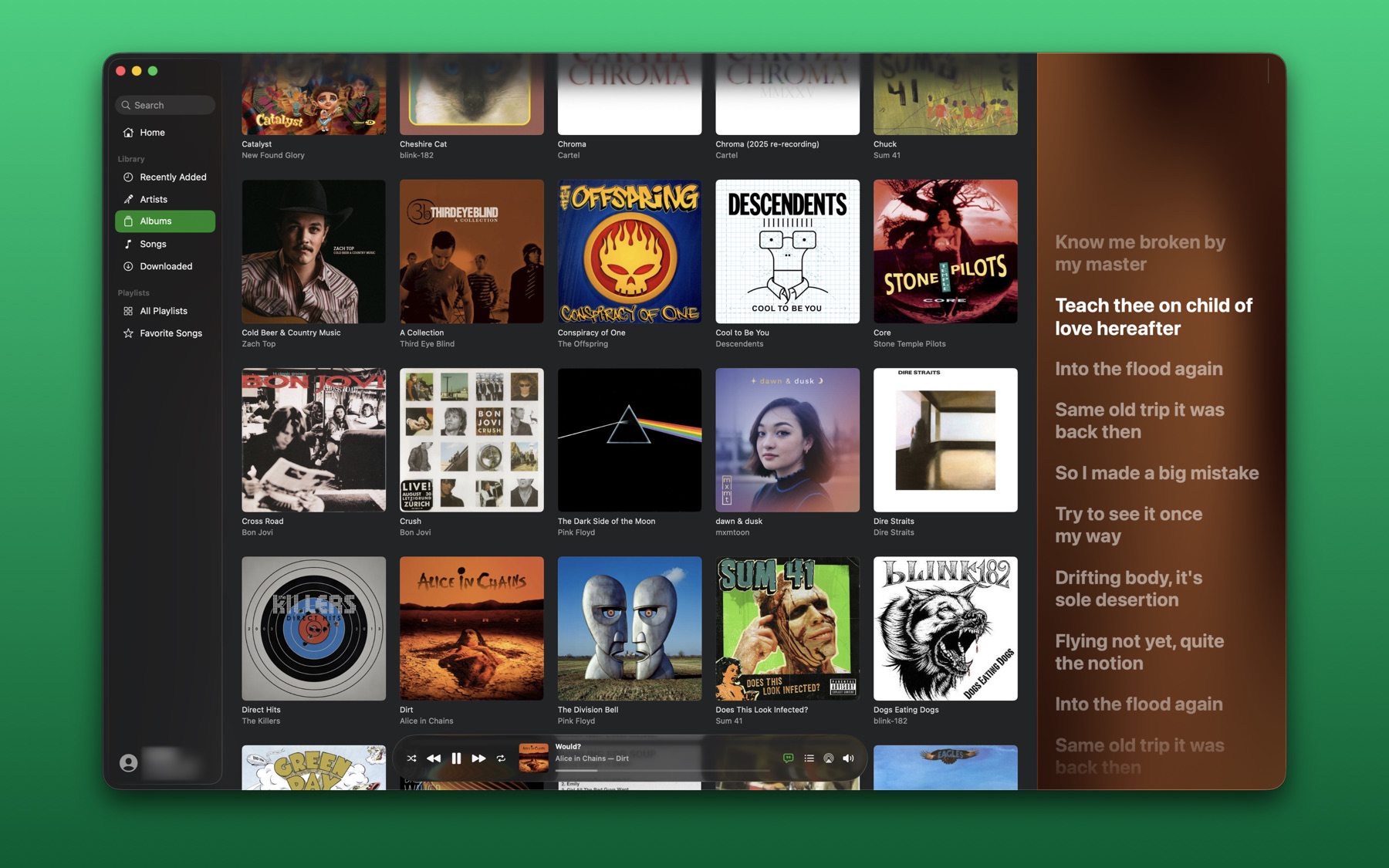
Task: Click the Would? song title in the player
Action: coord(568,747)
